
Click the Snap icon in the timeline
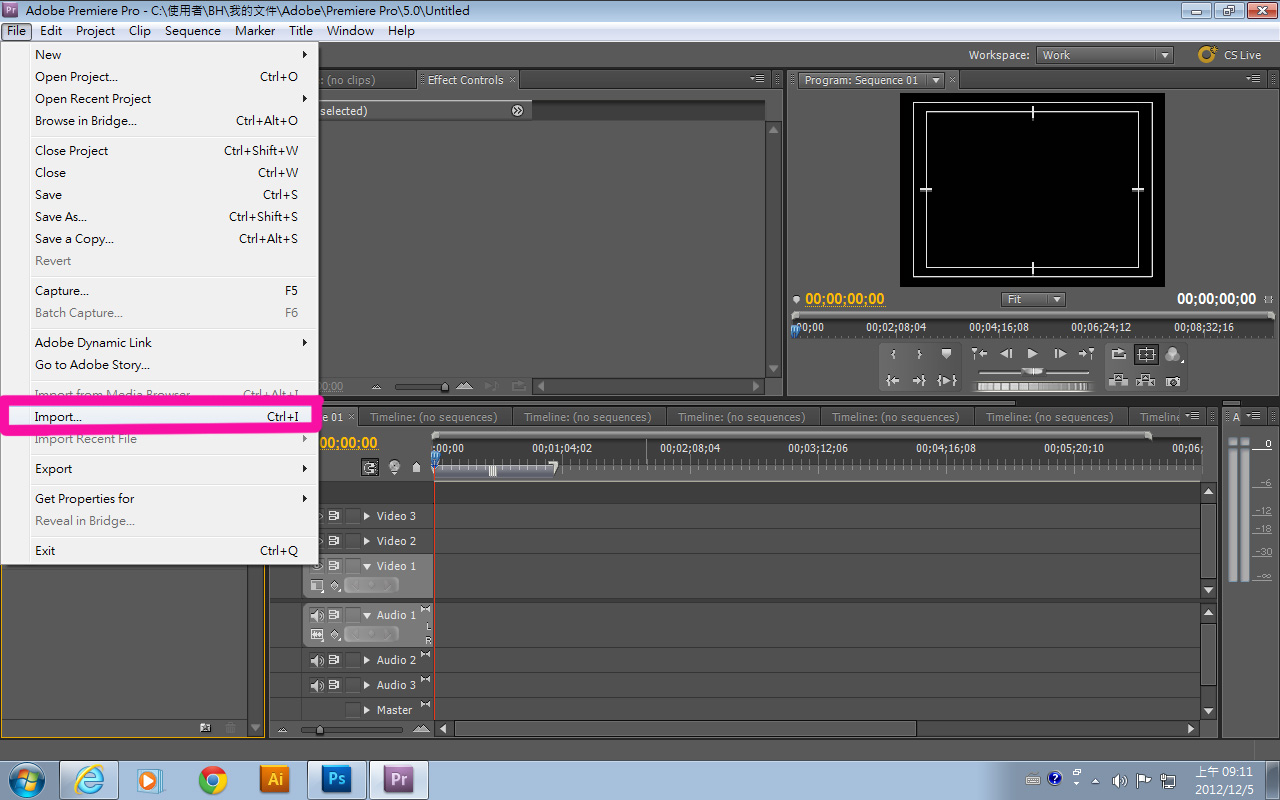370,467
